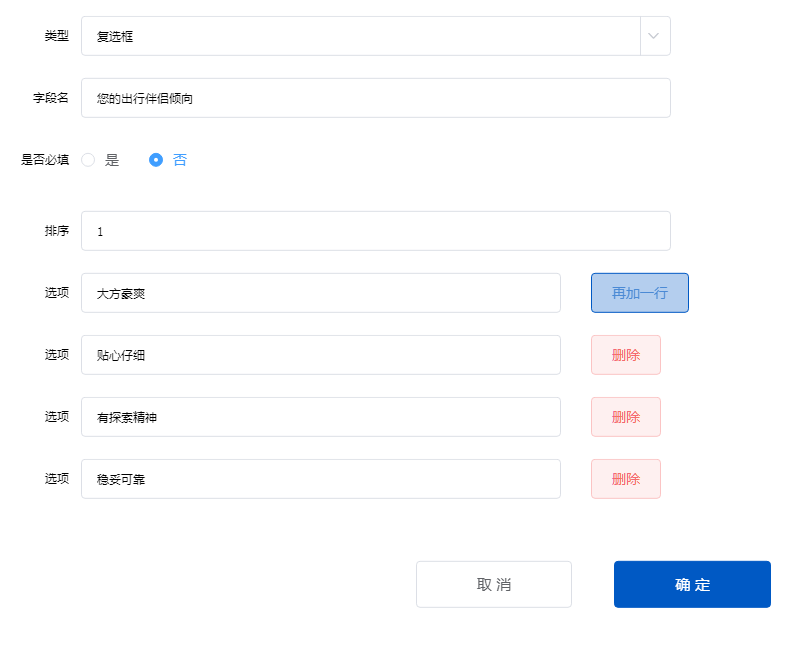The height and width of the screenshot is (652, 786).
Task: Click the option field containing 大方豪爽
Action: 320,293
